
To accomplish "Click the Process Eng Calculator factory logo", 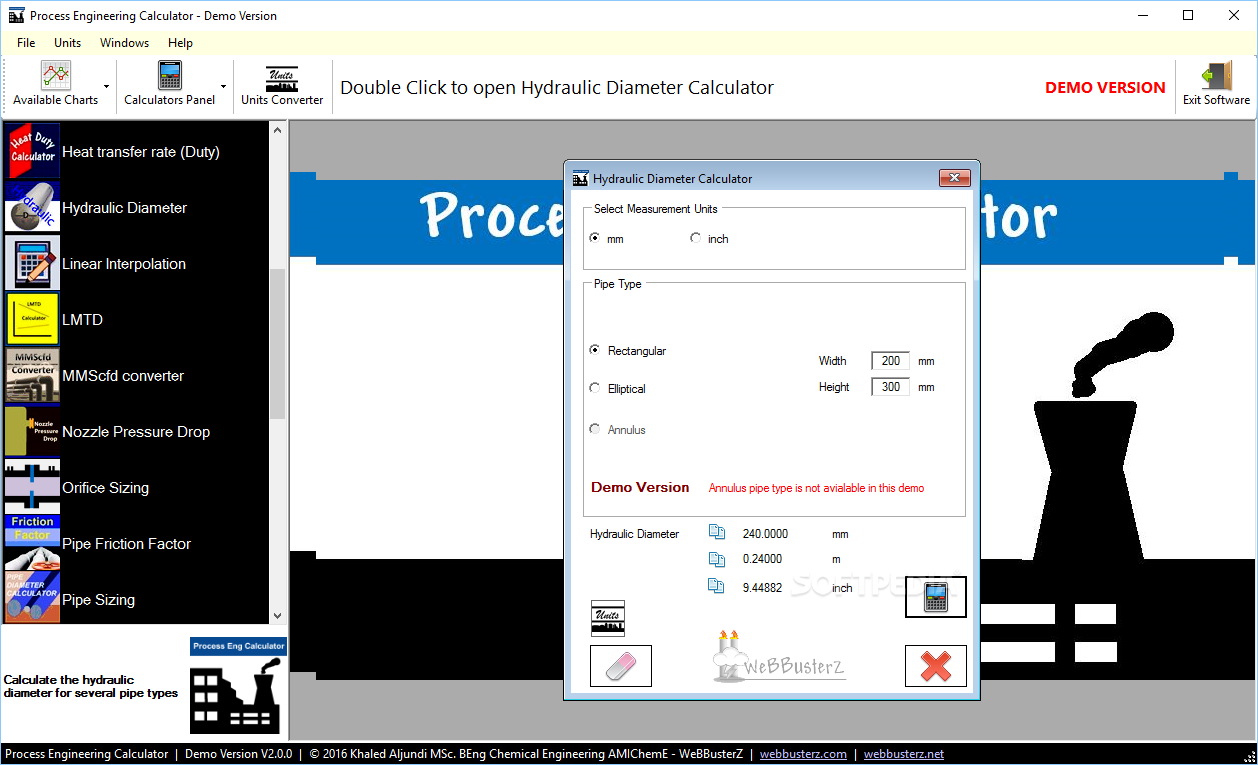I will click(238, 687).
